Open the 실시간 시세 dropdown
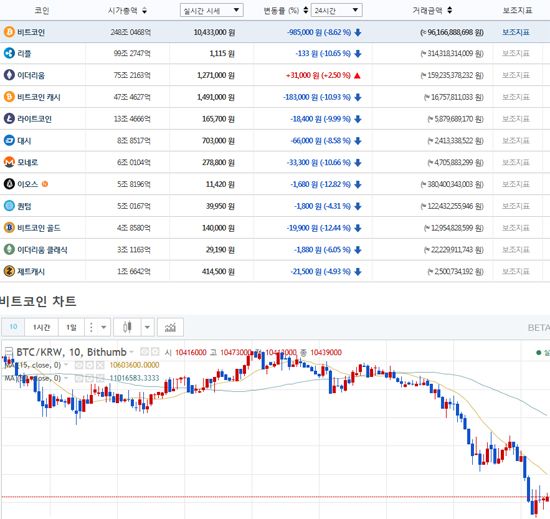The image size is (550, 519). [x=212, y=10]
